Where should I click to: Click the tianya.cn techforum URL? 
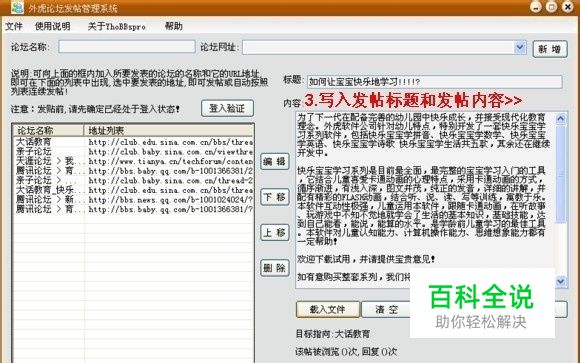pyautogui.click(x=171, y=161)
